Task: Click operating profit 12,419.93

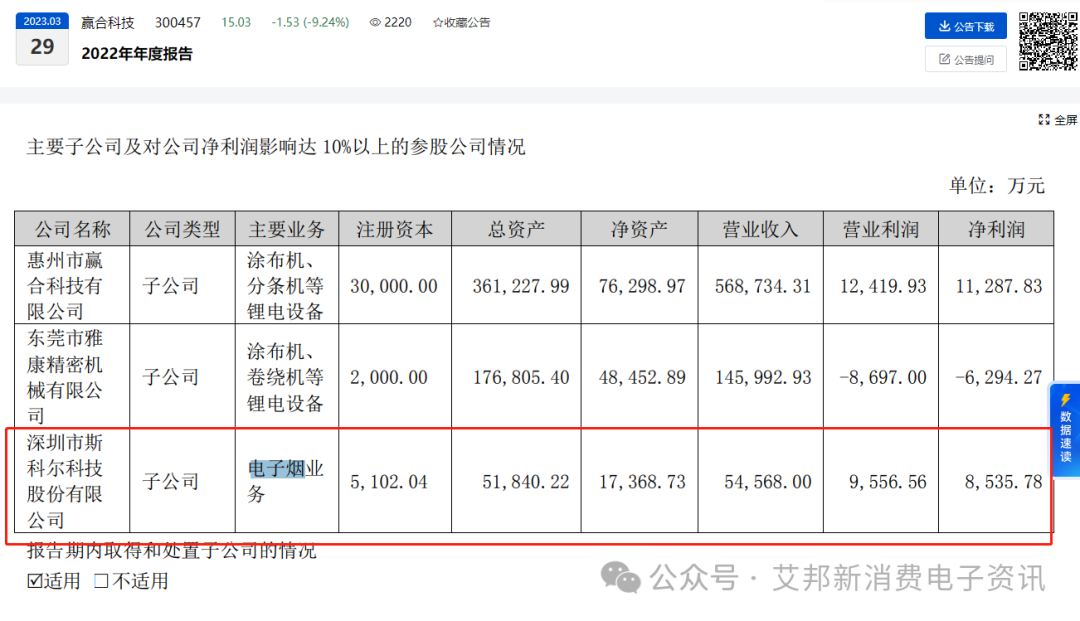Action: pos(883,286)
